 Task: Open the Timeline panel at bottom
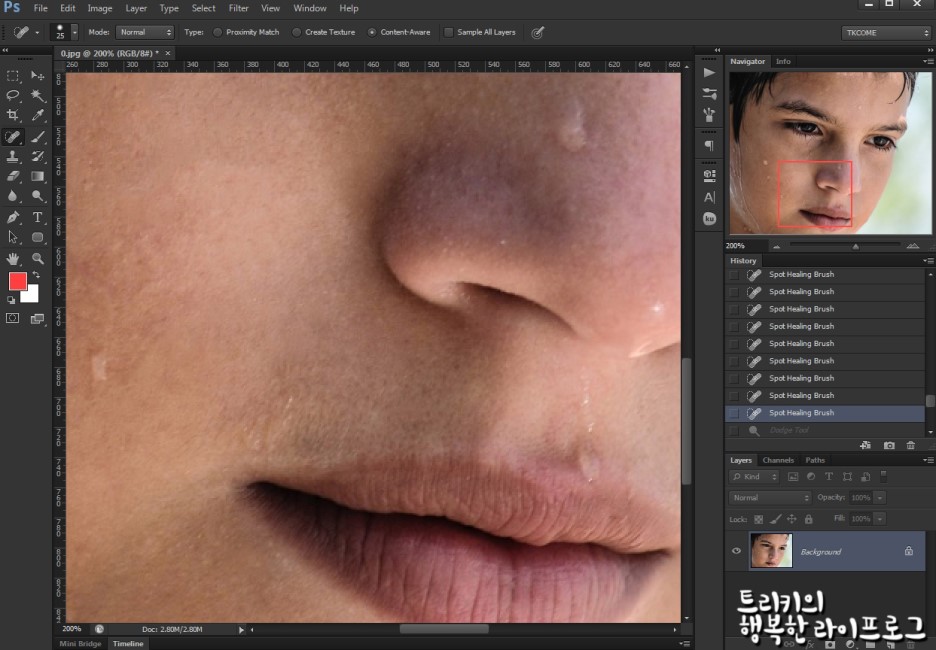pyautogui.click(x=127, y=643)
